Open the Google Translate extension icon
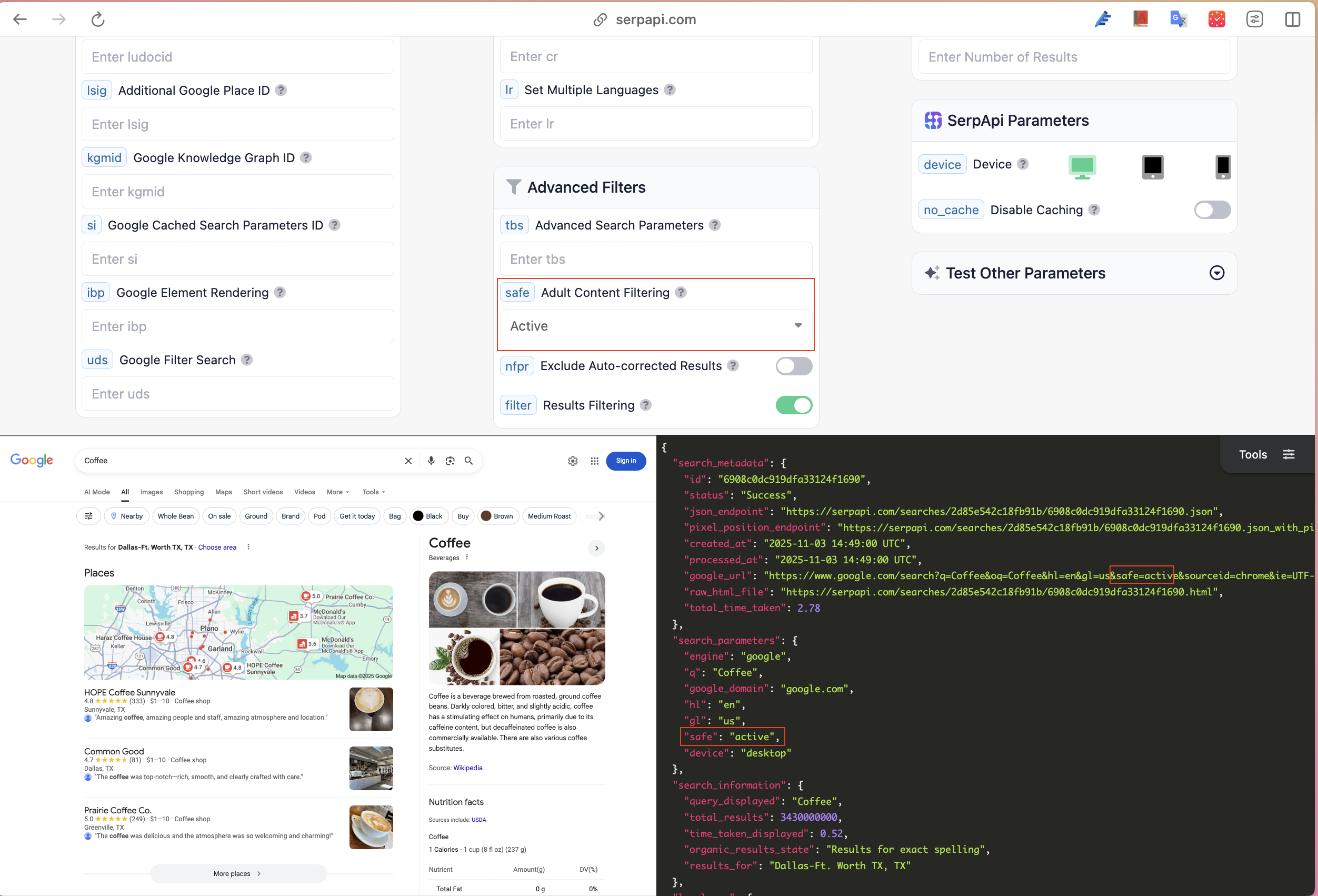Screen dimensions: 1318x896 [x=1178, y=19]
